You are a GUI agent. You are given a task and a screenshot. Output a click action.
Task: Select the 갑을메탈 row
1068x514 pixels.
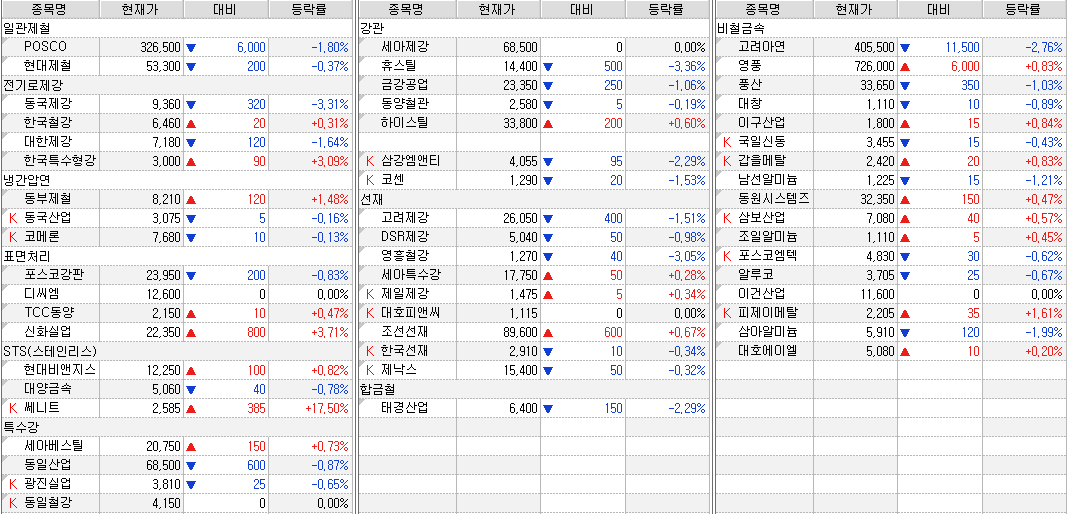(761, 161)
